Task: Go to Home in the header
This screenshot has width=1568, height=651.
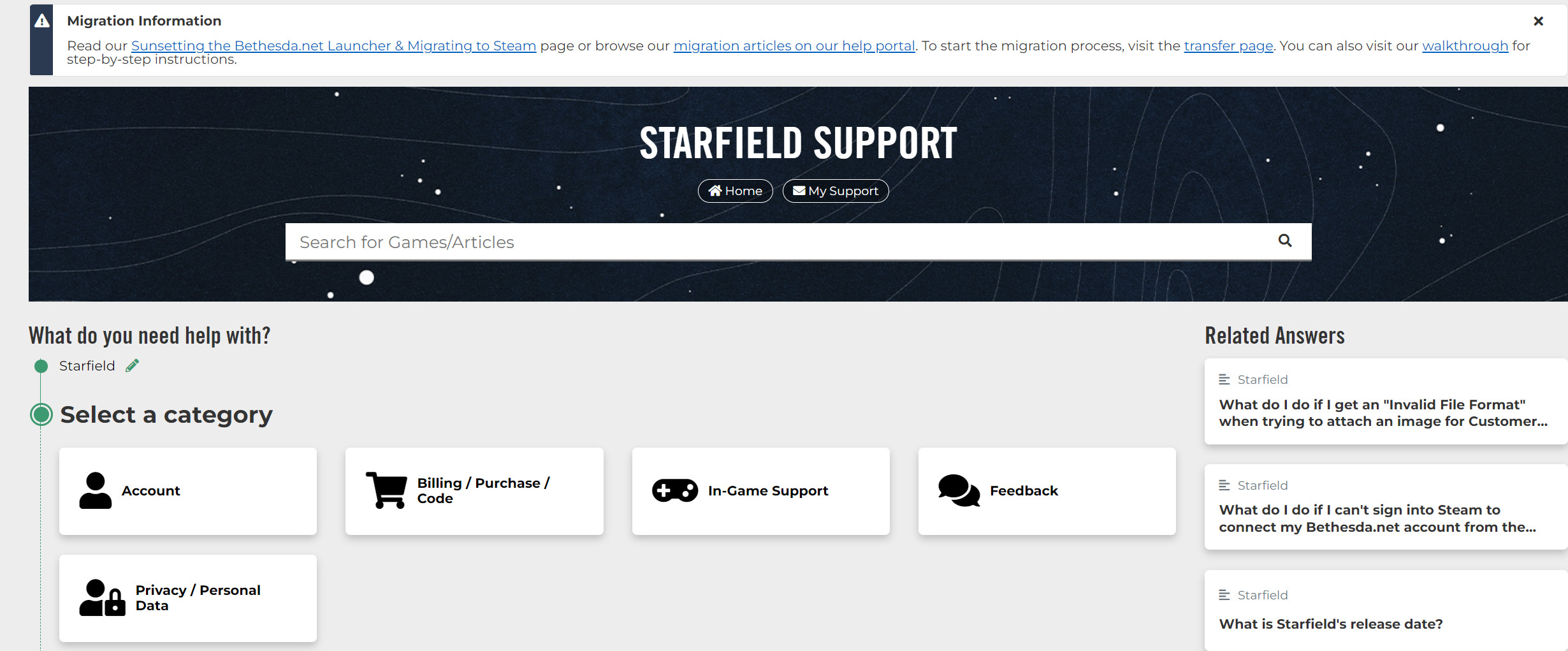Action: (x=735, y=191)
